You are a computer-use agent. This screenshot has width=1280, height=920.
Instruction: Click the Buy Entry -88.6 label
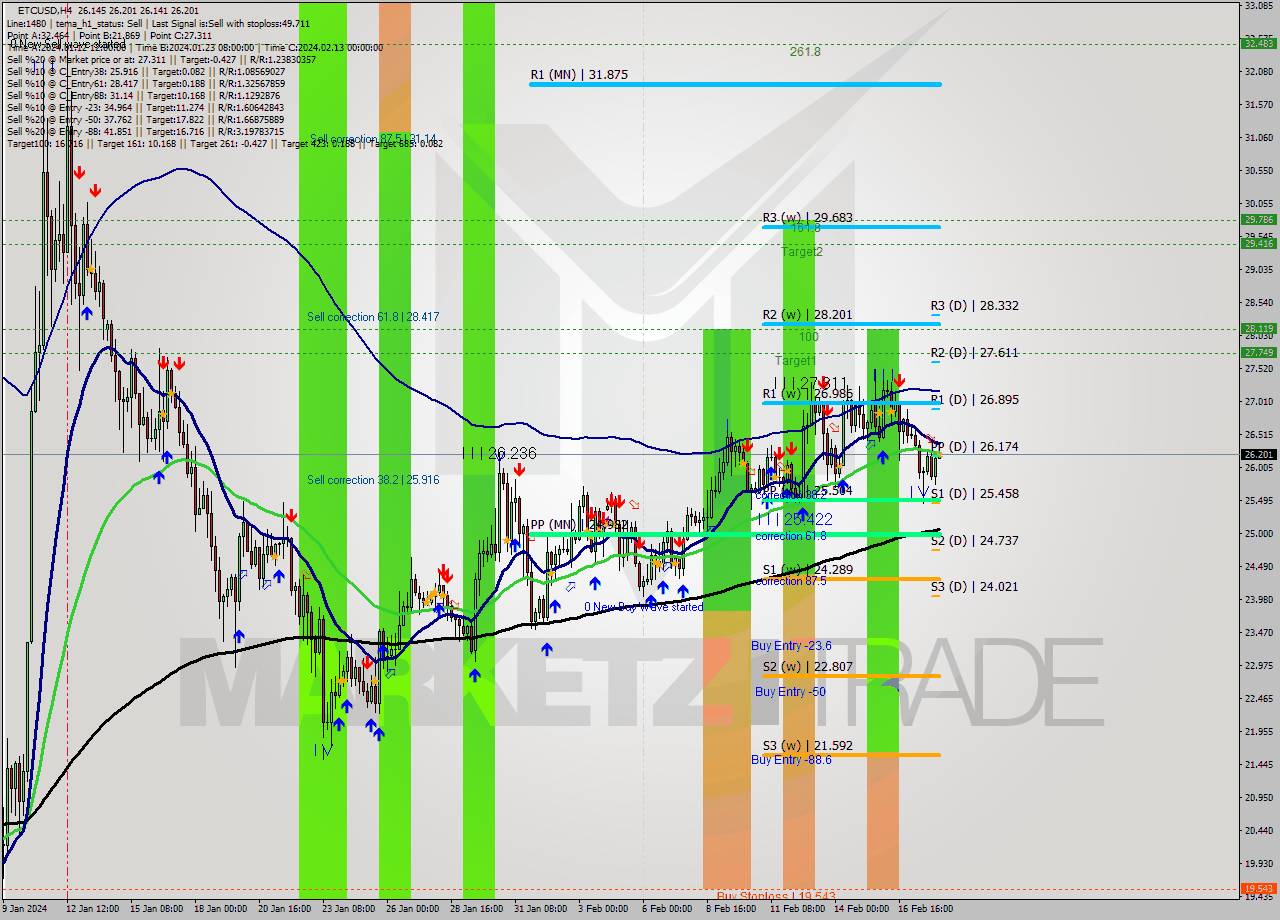792,760
